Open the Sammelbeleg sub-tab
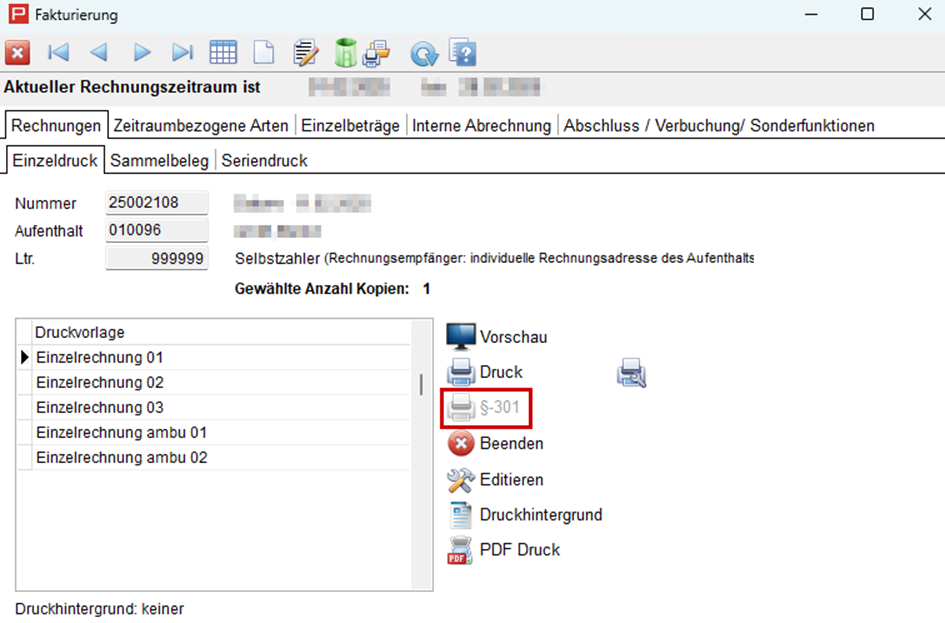The image size is (945, 623). (159, 160)
